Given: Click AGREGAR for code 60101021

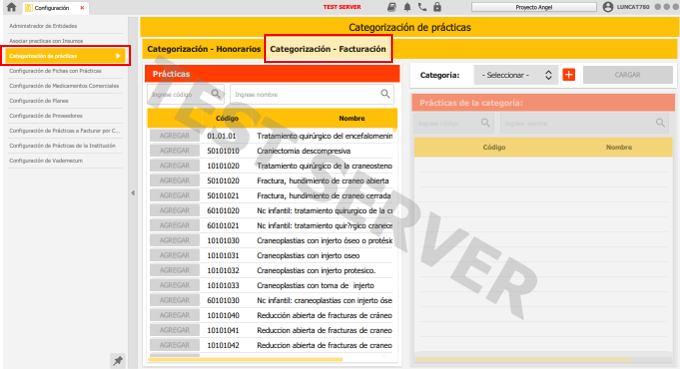Looking at the screenshot, I should click(174, 225).
